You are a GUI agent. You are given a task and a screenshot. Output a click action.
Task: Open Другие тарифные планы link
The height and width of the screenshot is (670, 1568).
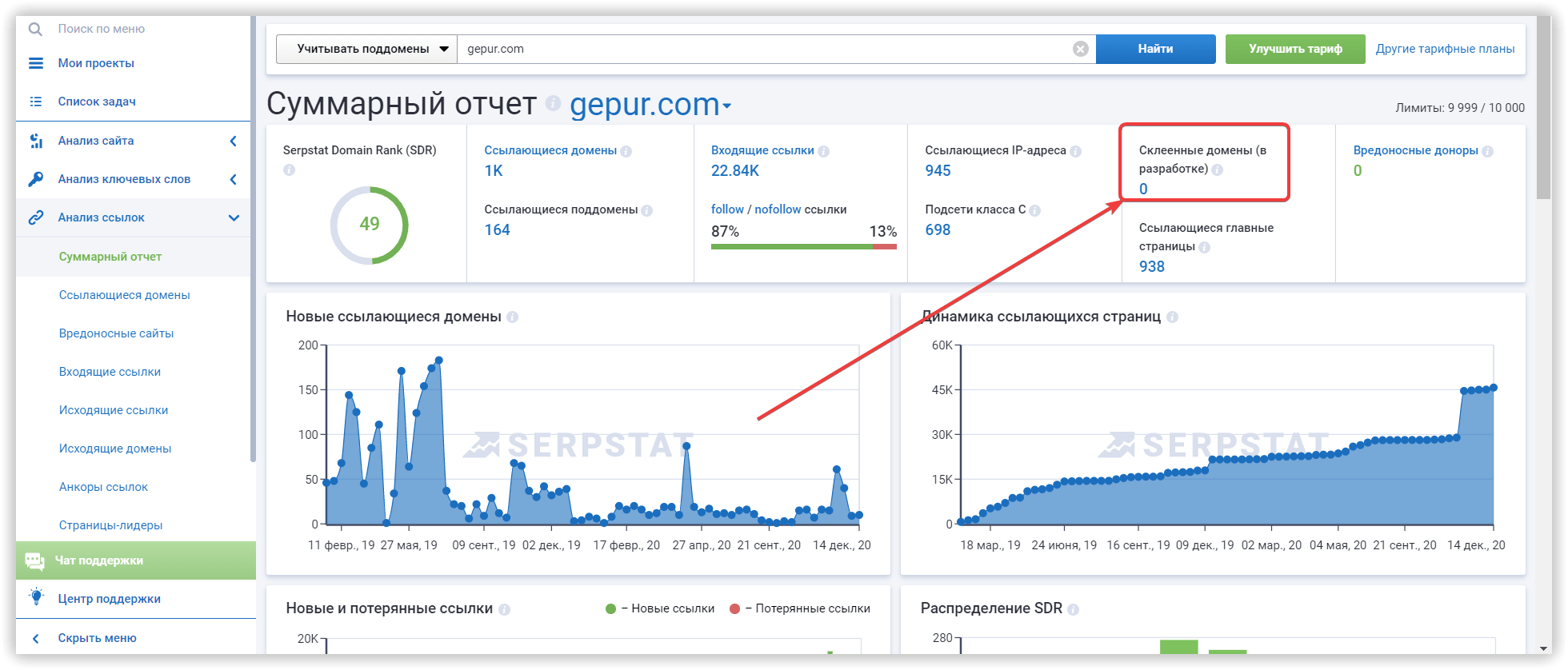(x=1445, y=49)
